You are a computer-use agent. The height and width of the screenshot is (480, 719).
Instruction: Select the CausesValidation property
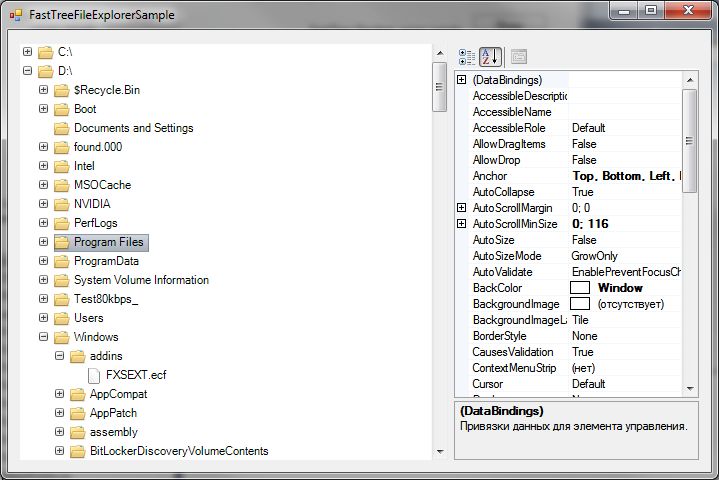click(x=513, y=352)
